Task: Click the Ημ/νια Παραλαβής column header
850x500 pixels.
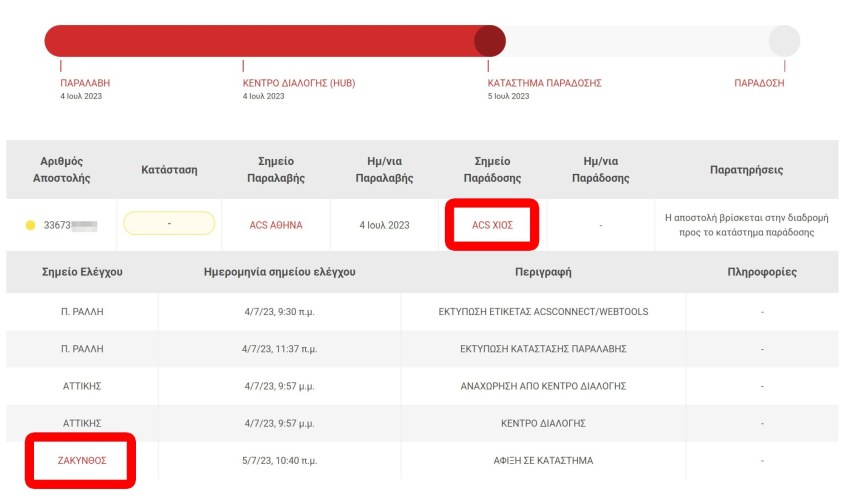Action: [x=384, y=170]
